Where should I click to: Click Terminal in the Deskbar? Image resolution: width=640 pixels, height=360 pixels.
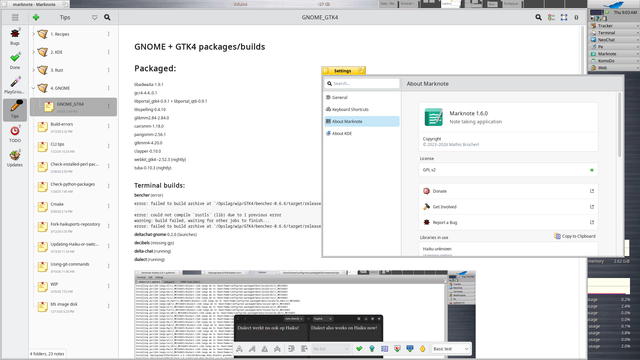click(x=613, y=33)
